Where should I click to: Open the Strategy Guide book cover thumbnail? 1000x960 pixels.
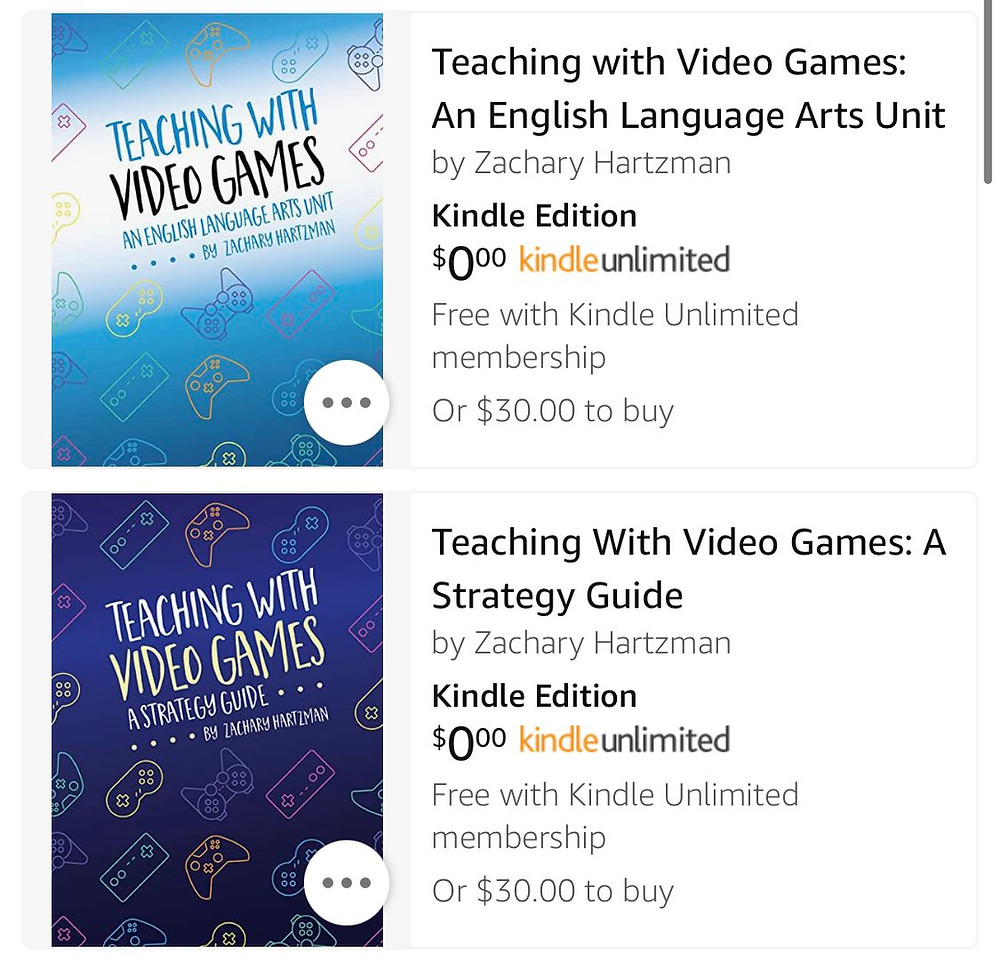(217, 720)
